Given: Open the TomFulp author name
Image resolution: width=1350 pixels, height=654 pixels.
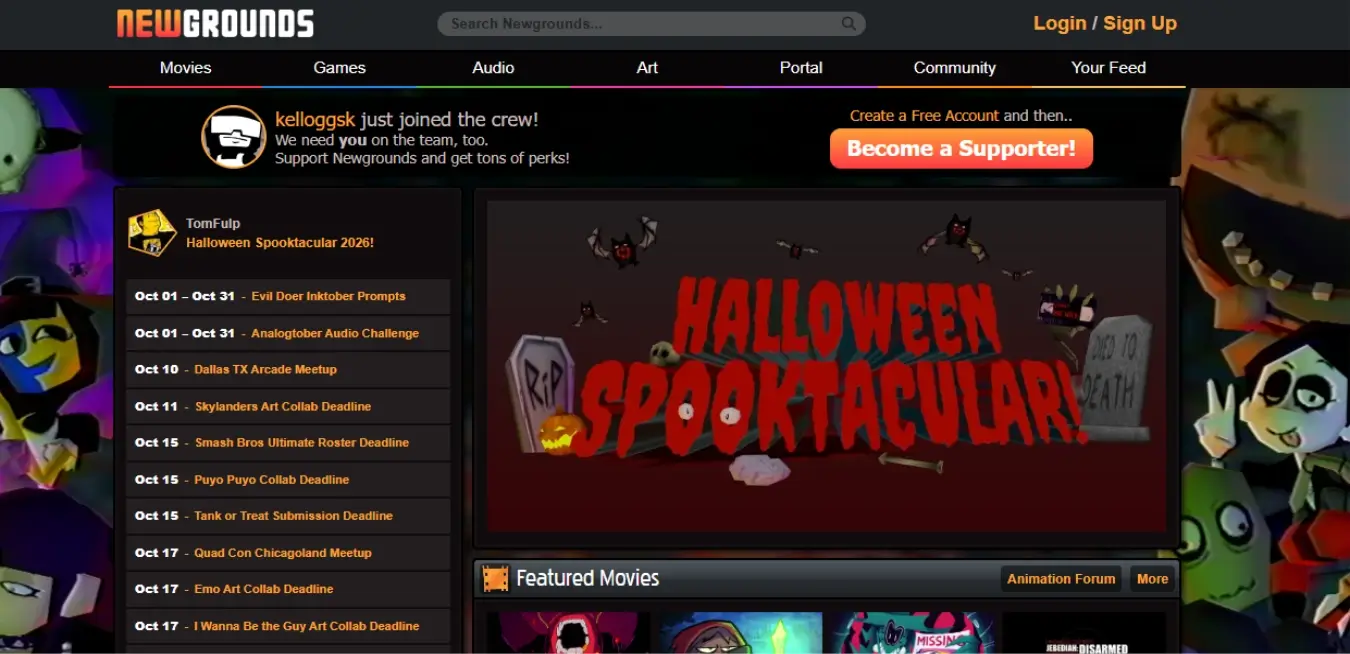Looking at the screenshot, I should point(213,223).
